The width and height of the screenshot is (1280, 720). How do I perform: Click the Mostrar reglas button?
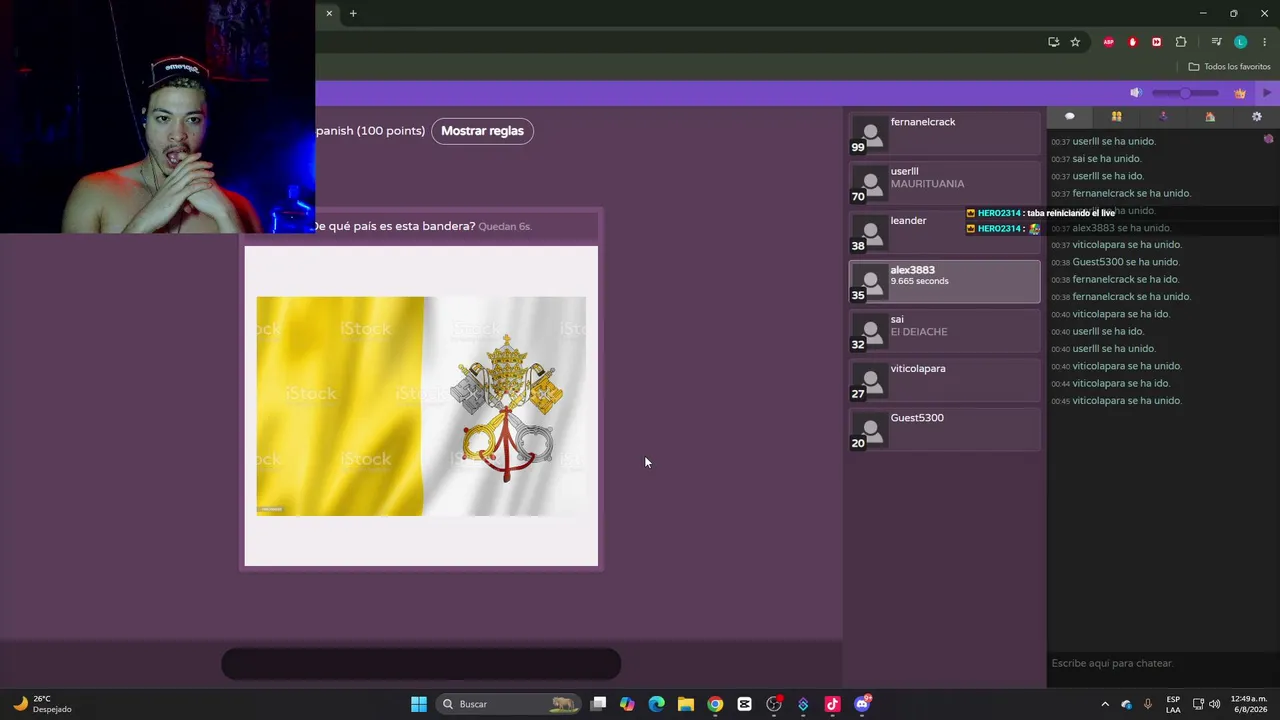tap(482, 131)
